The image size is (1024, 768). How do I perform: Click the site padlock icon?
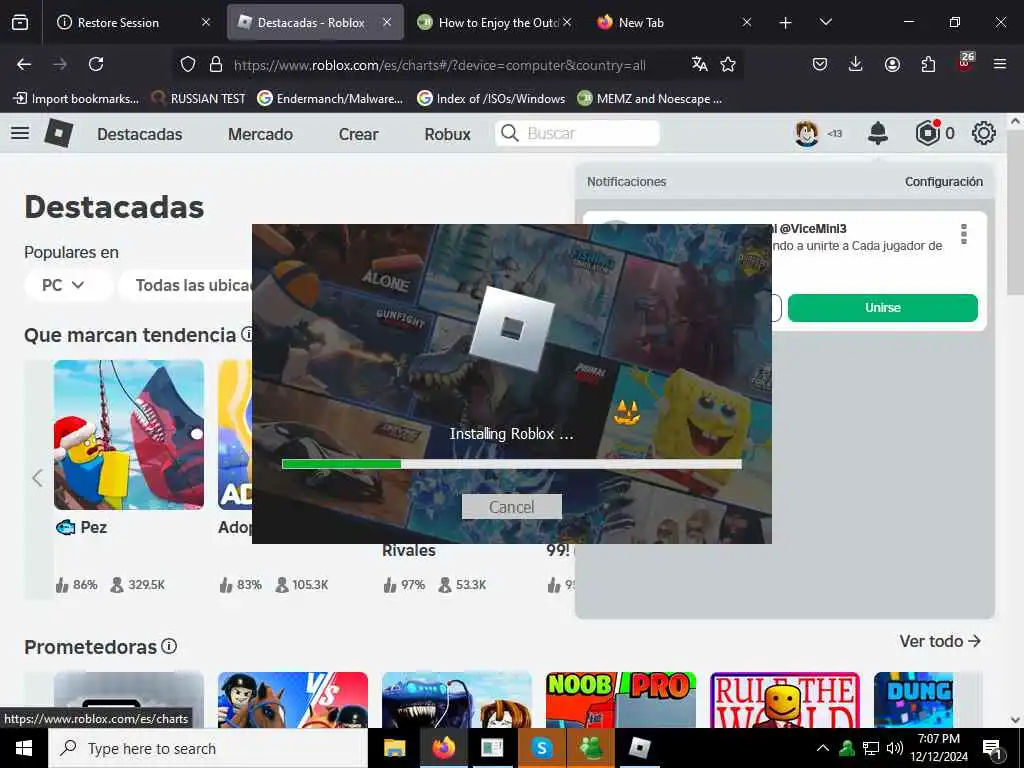click(x=216, y=64)
